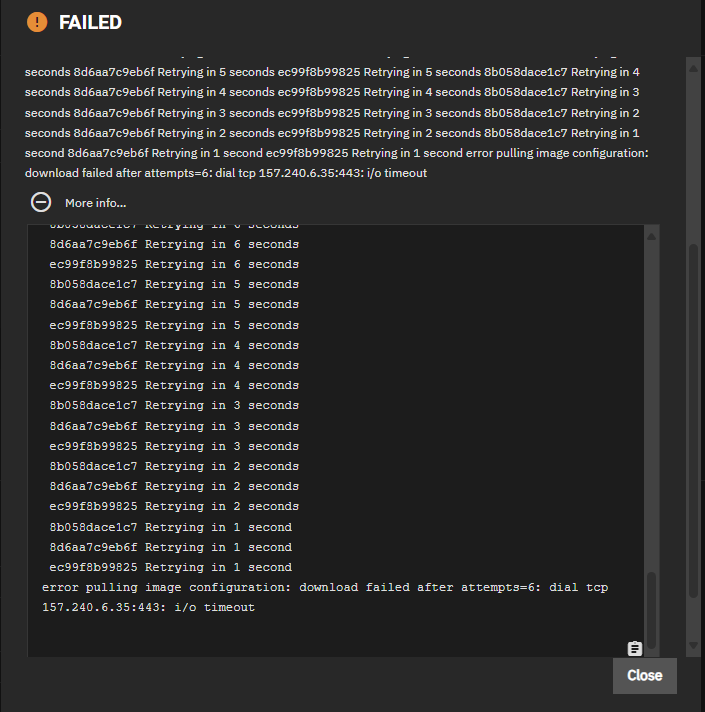The height and width of the screenshot is (712, 705).
Task: Select log line '8b058dace1c7 Retrying in 1 second'
Action: point(170,527)
